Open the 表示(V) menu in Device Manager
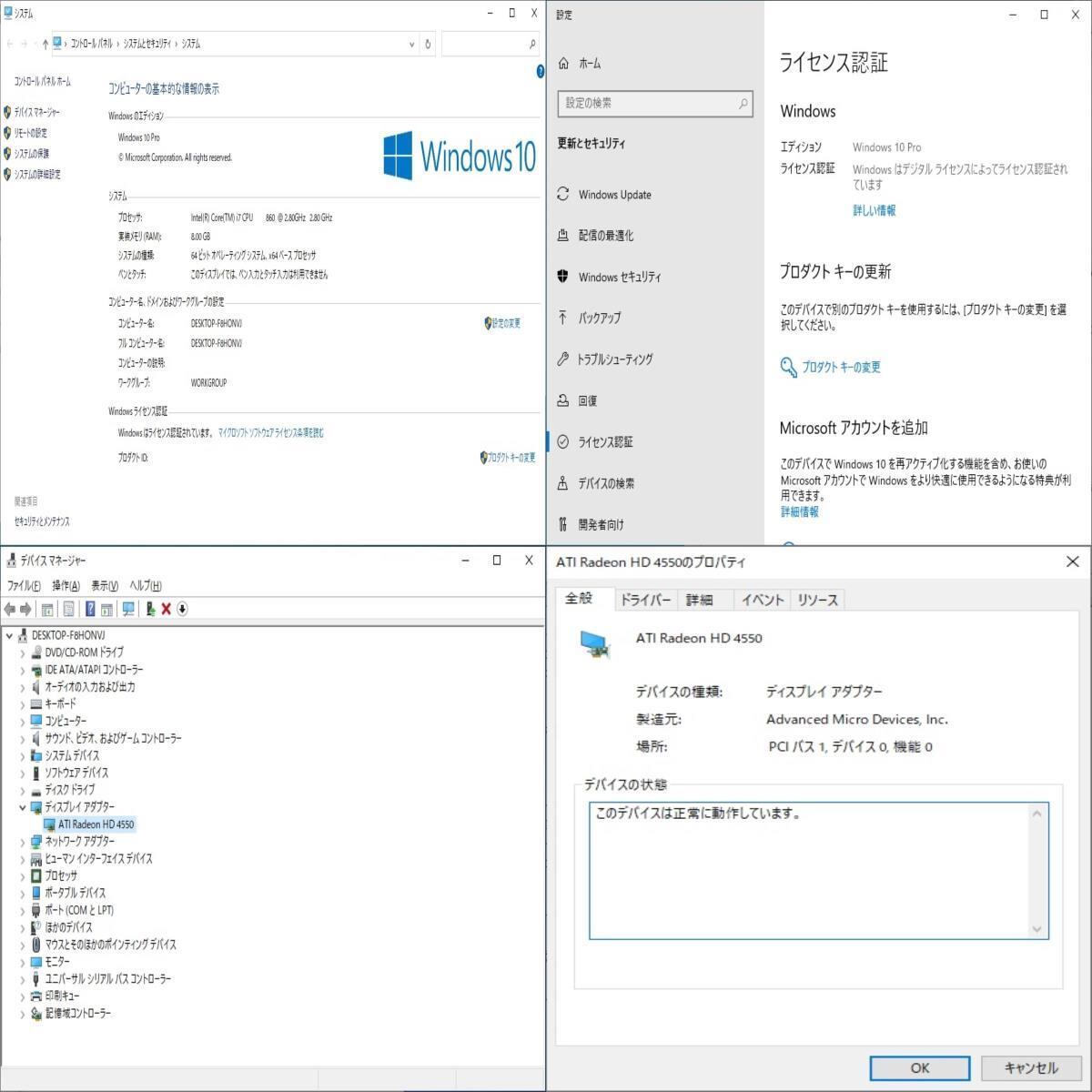Screen dimensions: 1092x1092 pyautogui.click(x=105, y=585)
